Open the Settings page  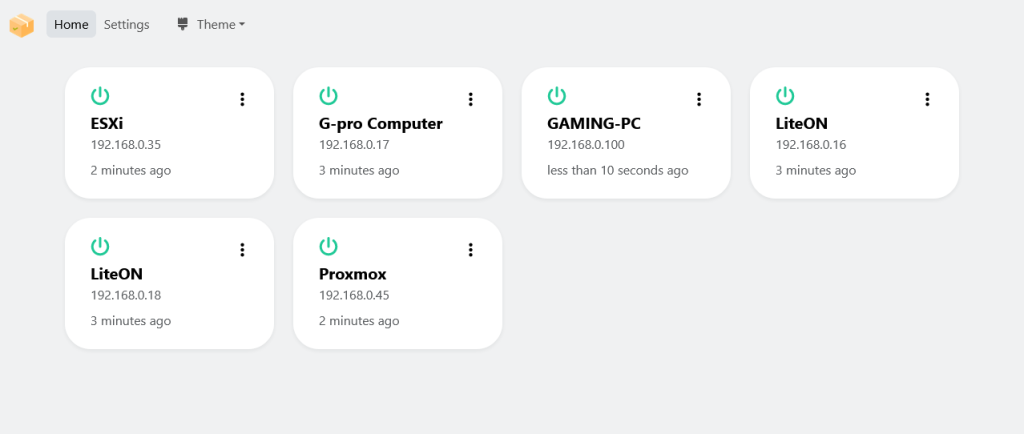point(127,25)
